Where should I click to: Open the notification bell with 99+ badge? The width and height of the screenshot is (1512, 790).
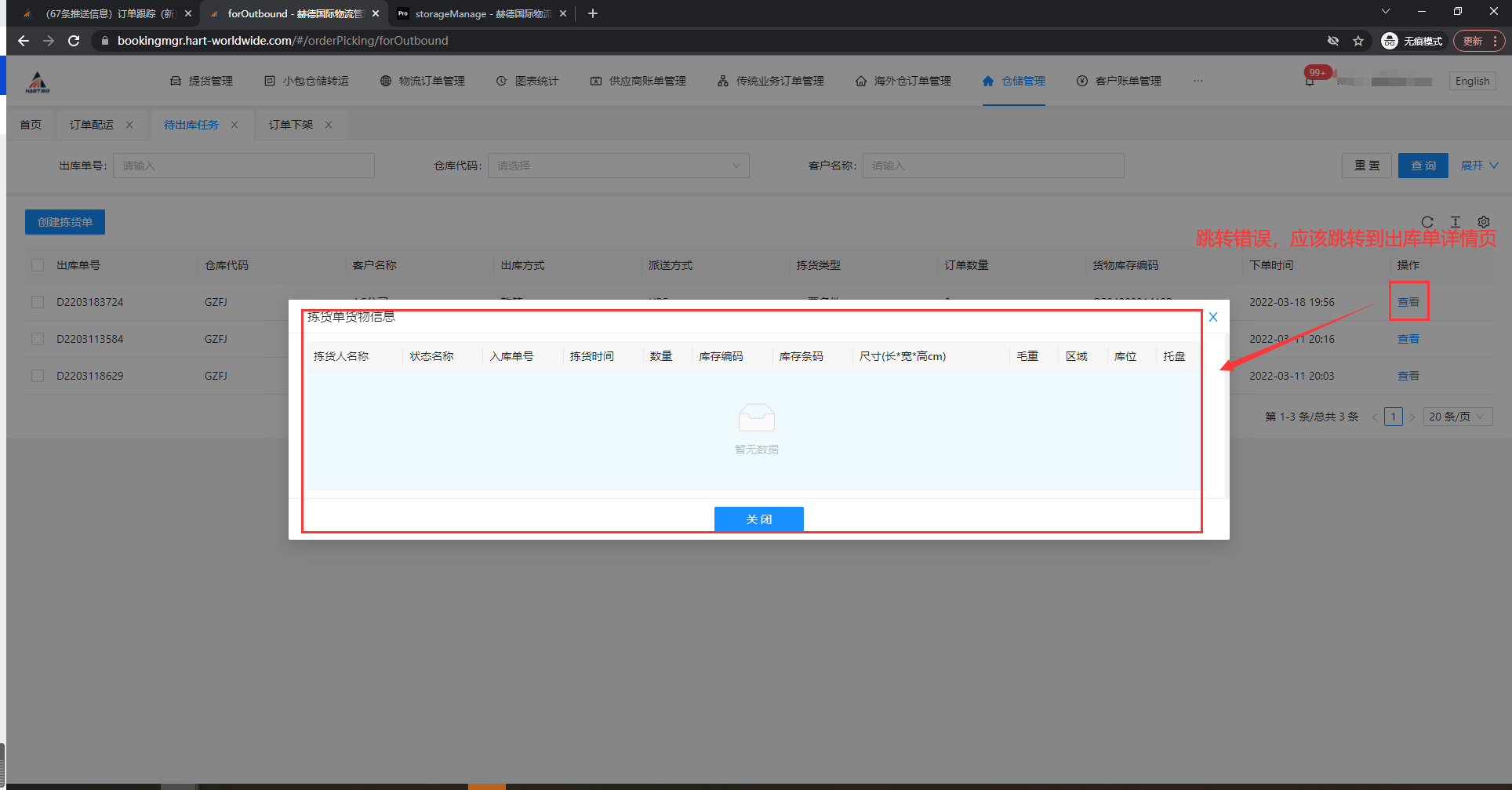tap(1310, 81)
